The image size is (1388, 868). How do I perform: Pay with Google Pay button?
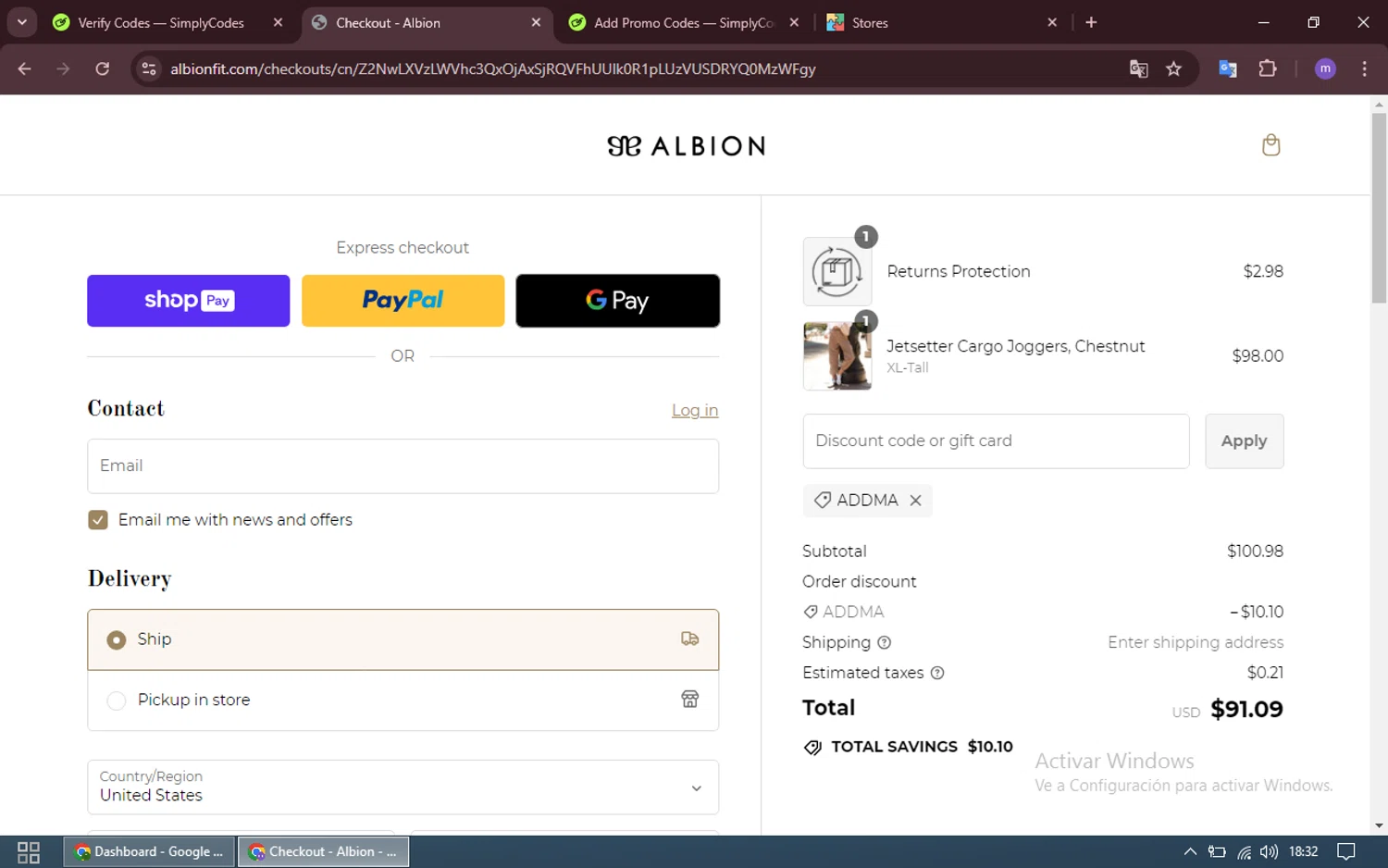617,301
